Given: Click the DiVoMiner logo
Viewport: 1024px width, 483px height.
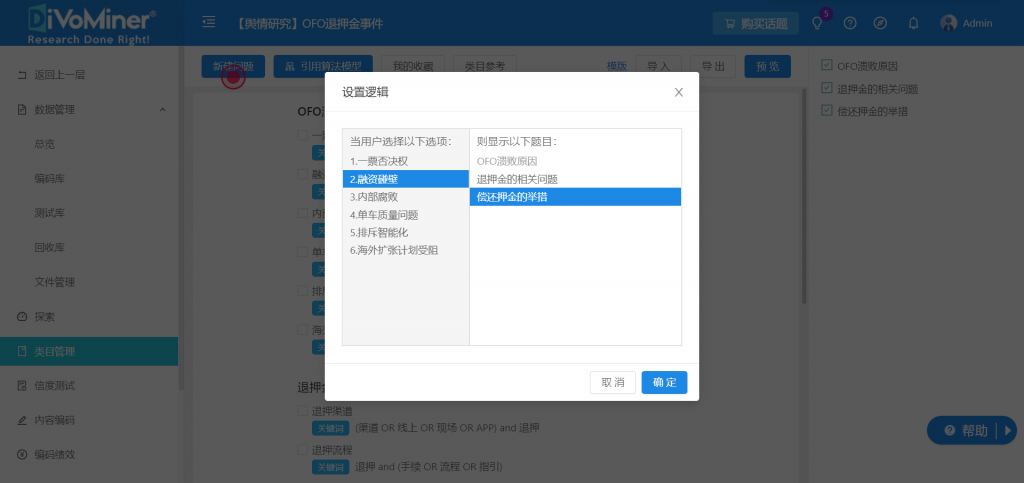Looking at the screenshot, I should 91,23.
